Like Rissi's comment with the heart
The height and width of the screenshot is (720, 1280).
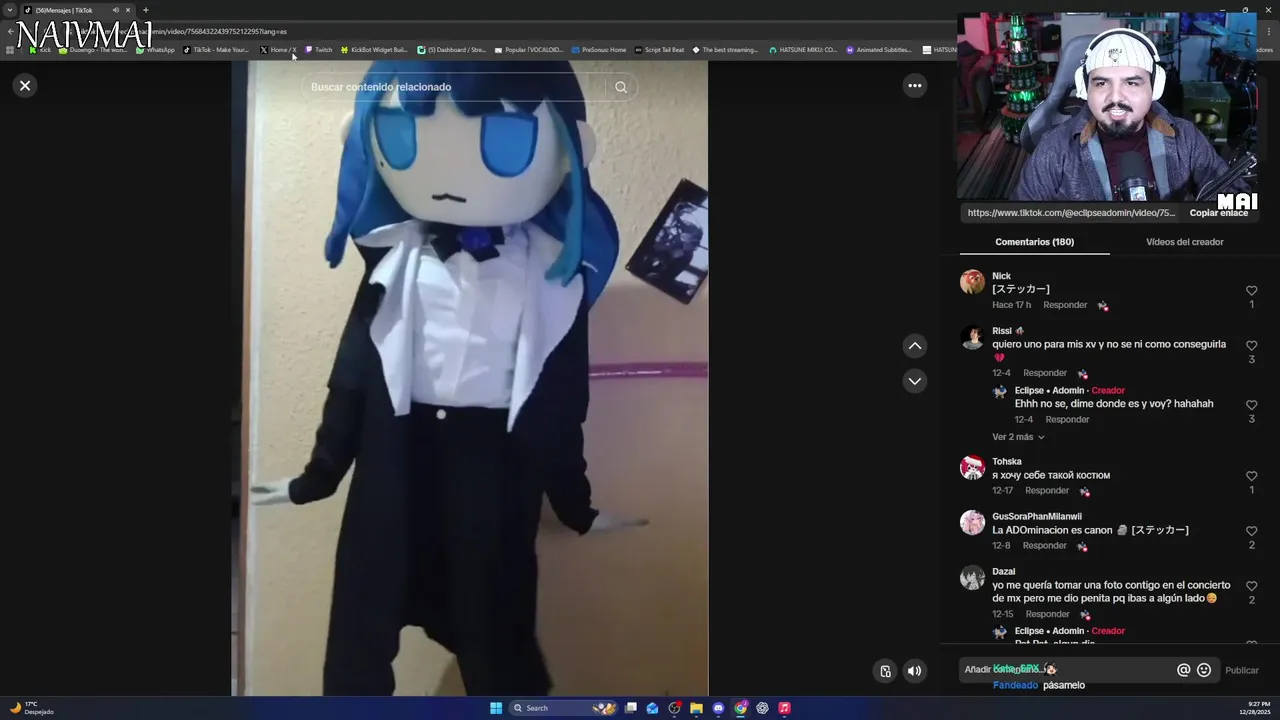tap(1251, 346)
